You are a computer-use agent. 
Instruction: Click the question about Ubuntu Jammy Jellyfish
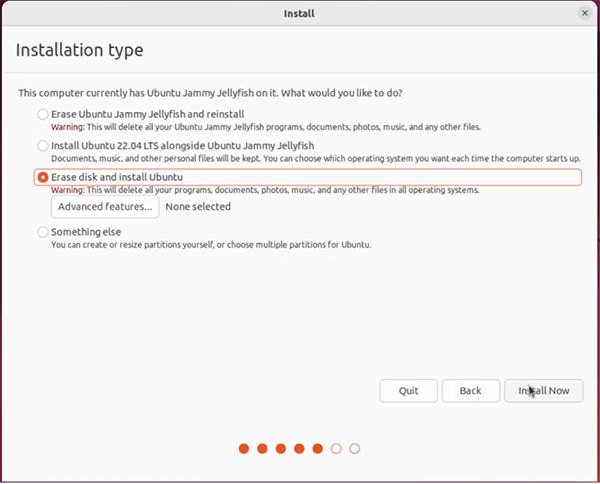point(210,93)
